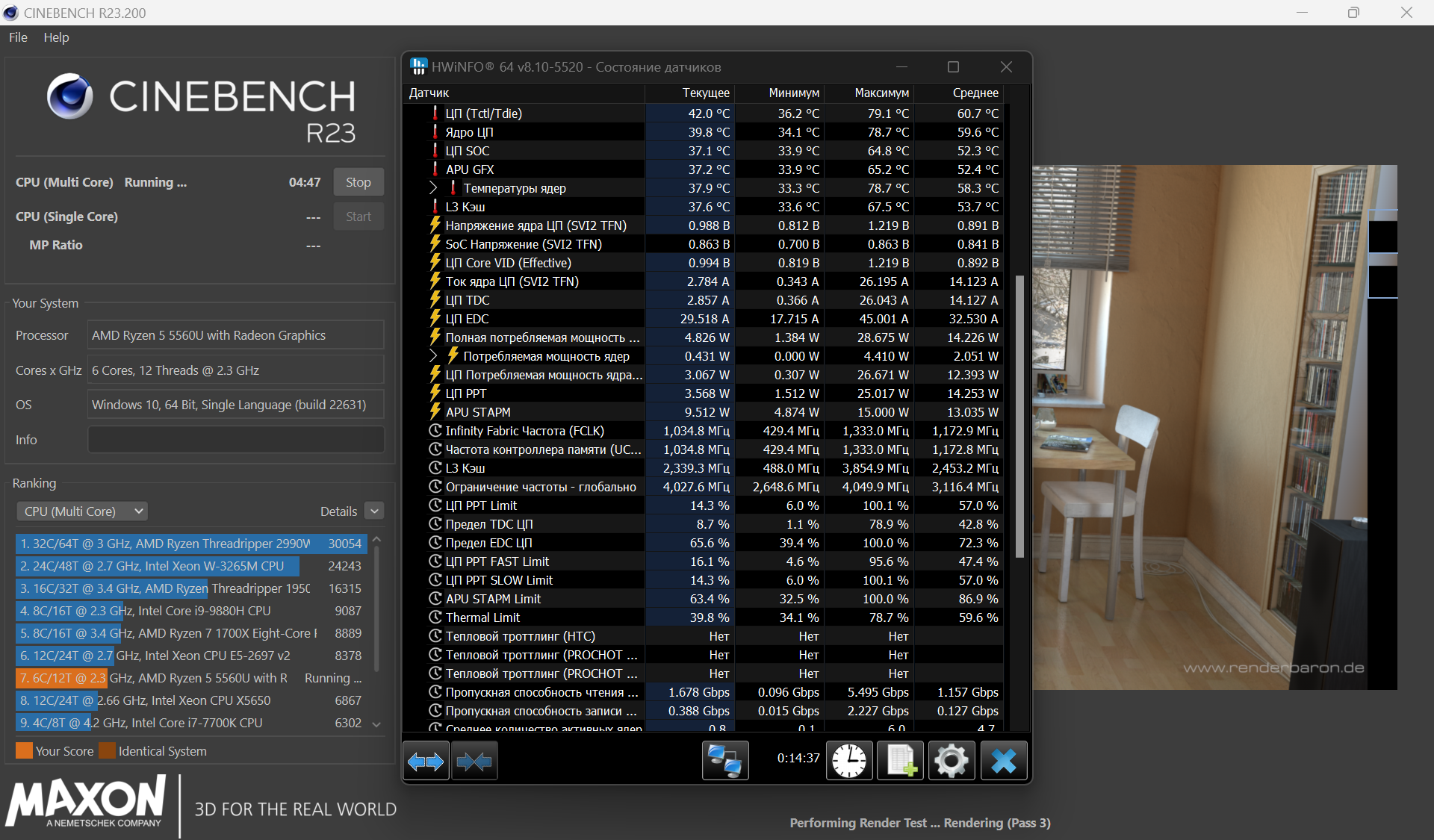
Task: Open the CPU (Multi Core) ranking dropdown
Action: coord(82,511)
